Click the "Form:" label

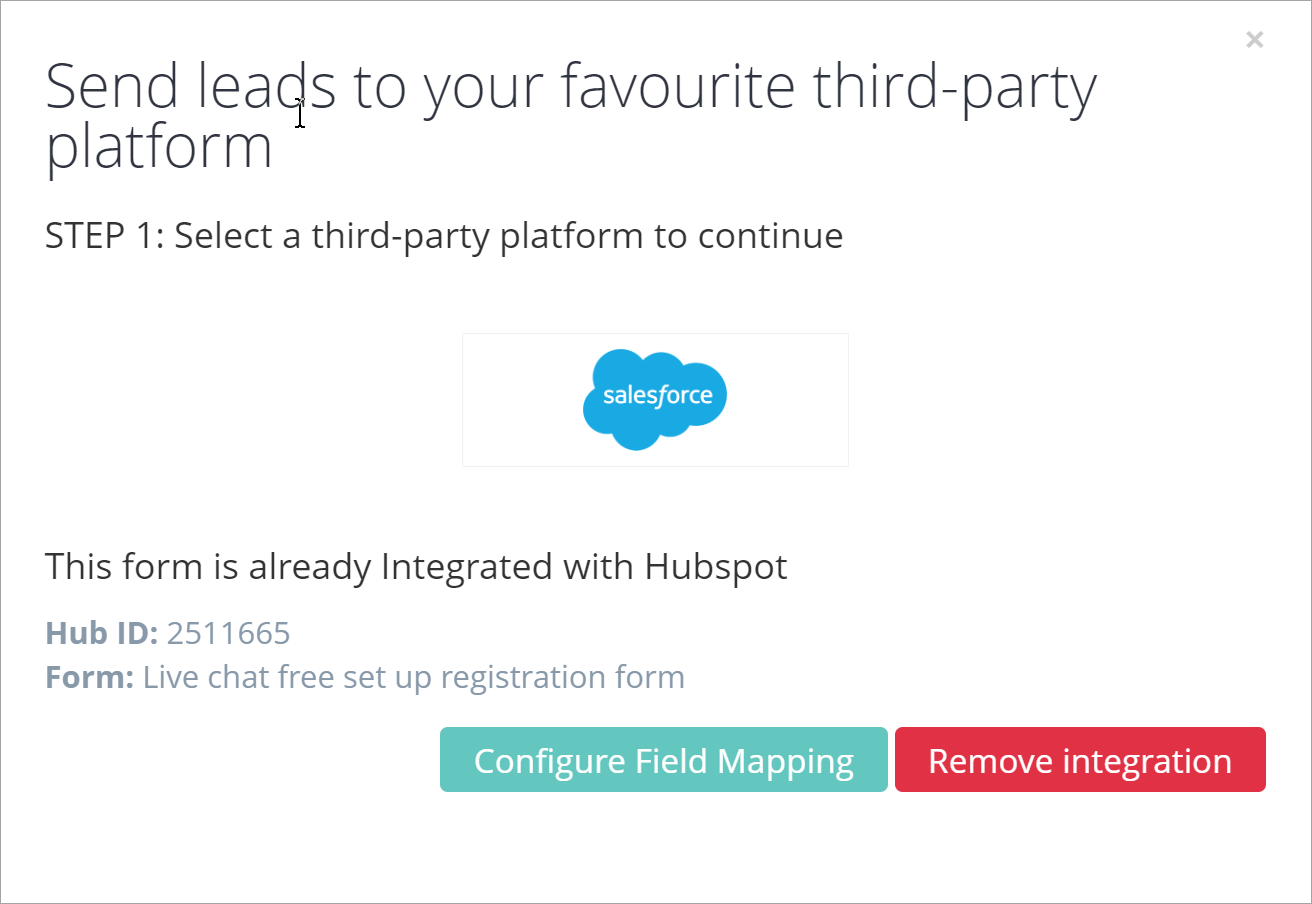tap(89, 677)
